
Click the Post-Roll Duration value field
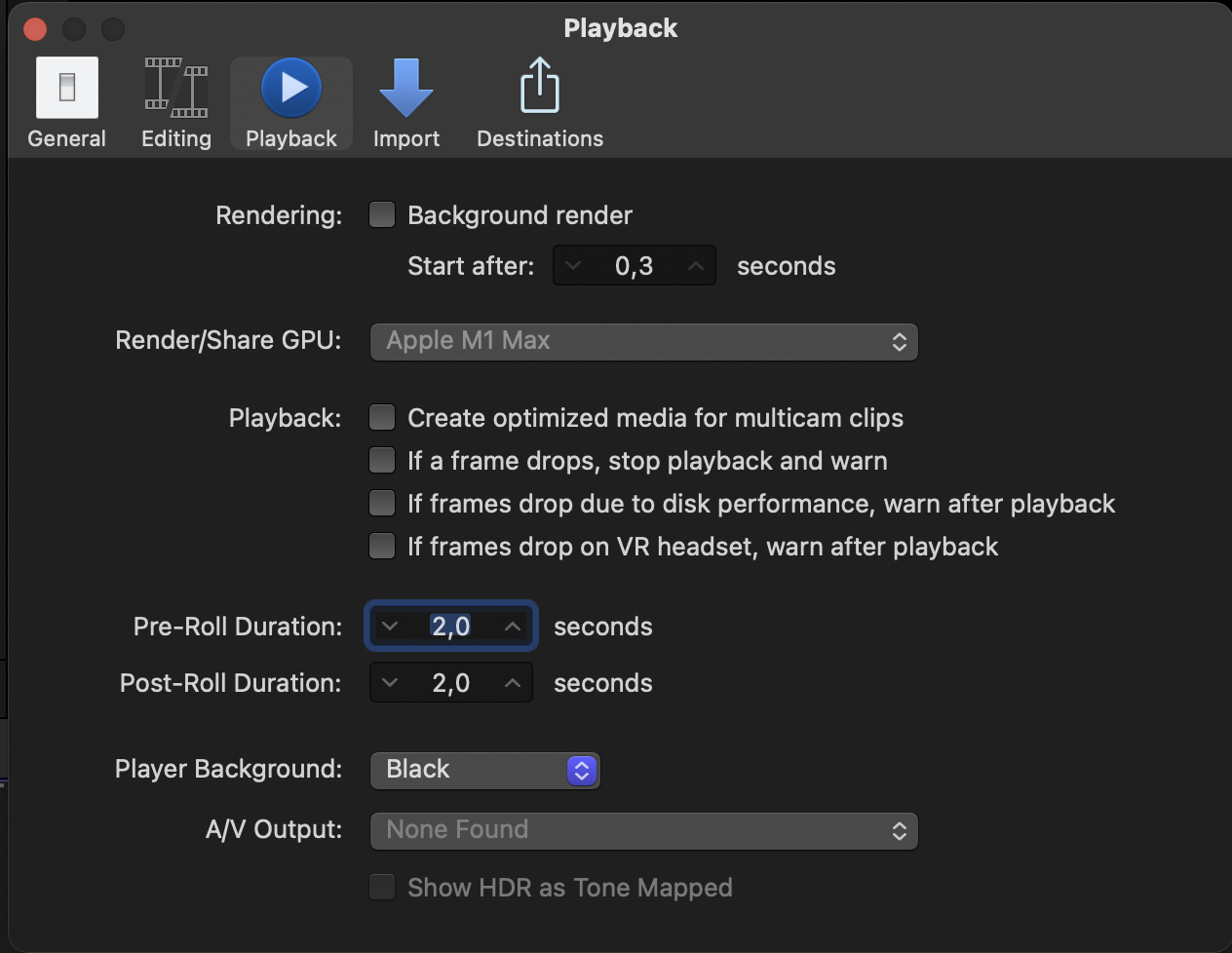451,683
